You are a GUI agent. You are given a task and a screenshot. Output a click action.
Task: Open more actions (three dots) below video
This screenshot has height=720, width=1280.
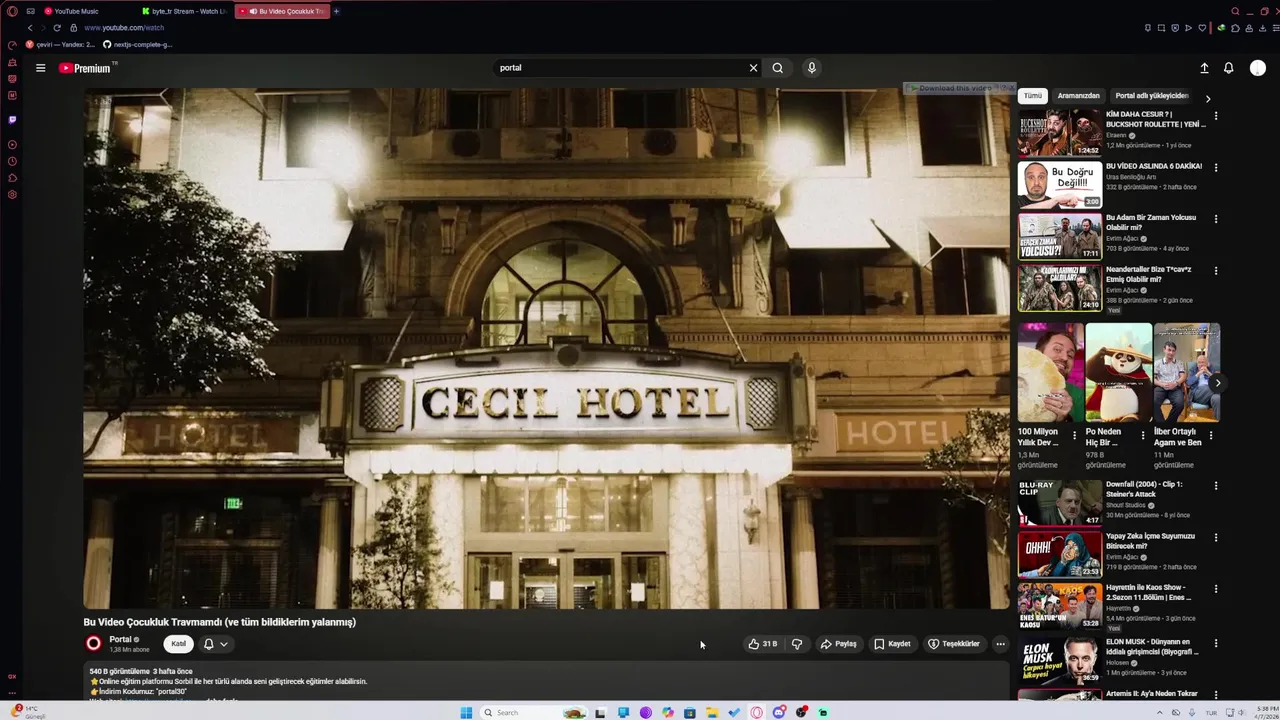(x=1000, y=644)
